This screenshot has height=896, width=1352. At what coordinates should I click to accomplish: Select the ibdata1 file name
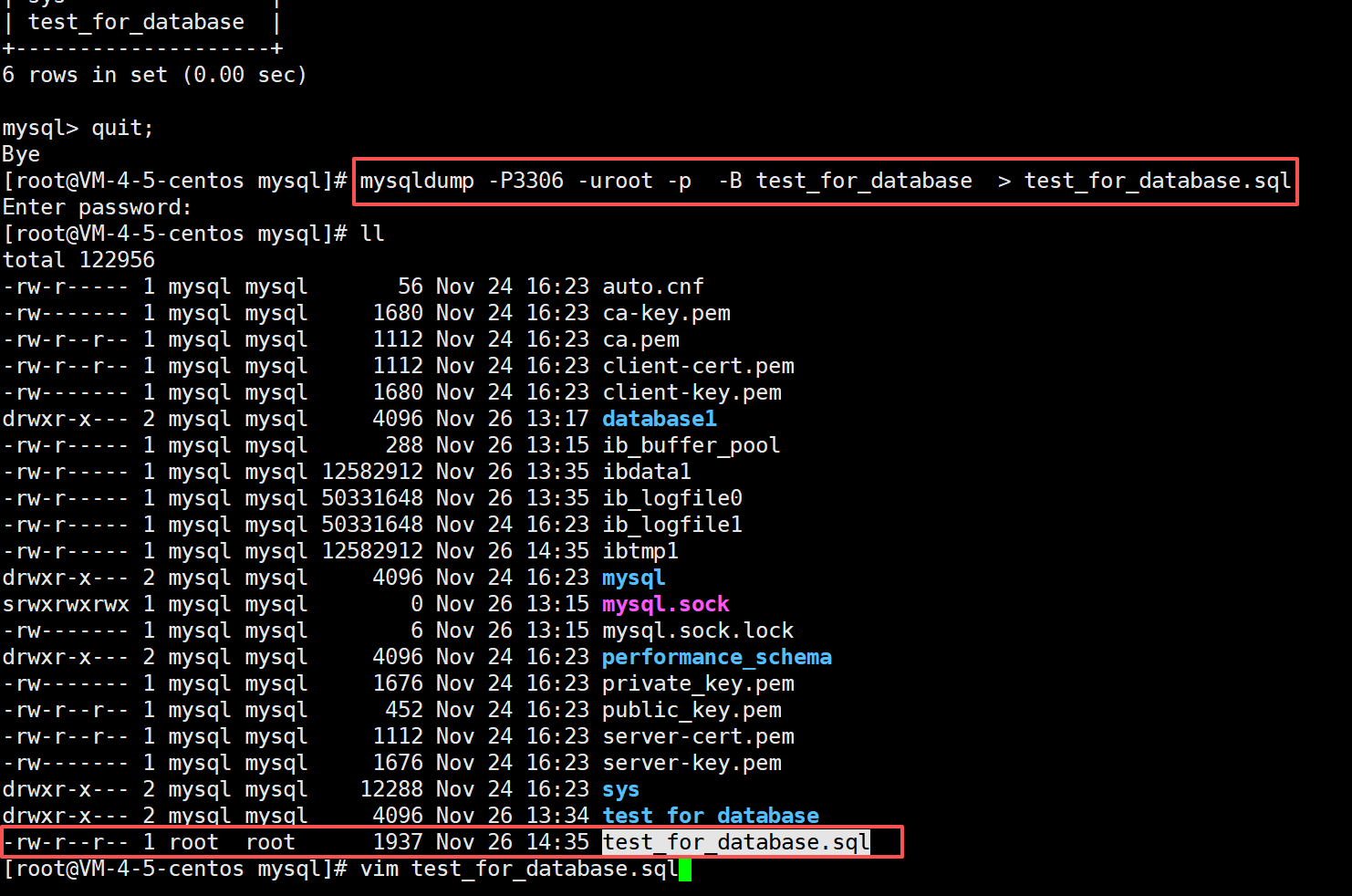coord(647,472)
